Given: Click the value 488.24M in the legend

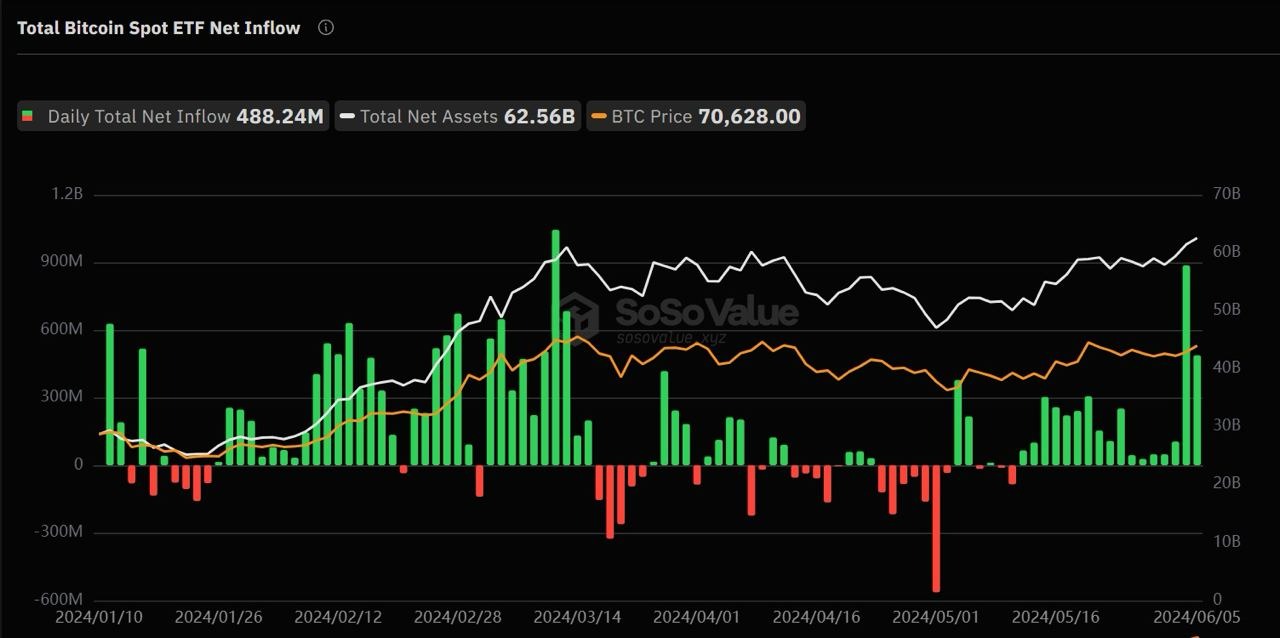Looking at the screenshot, I should 280,116.
